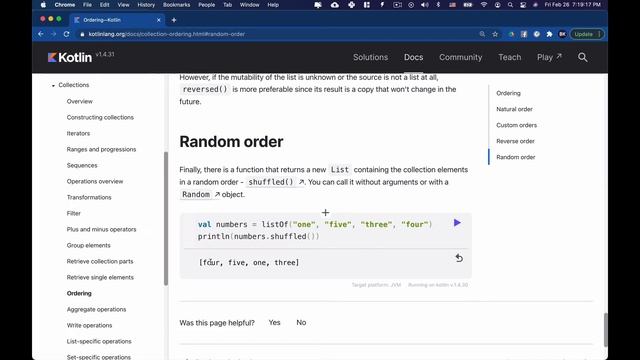Reload the current page
640x360 pixels.
(67, 34)
